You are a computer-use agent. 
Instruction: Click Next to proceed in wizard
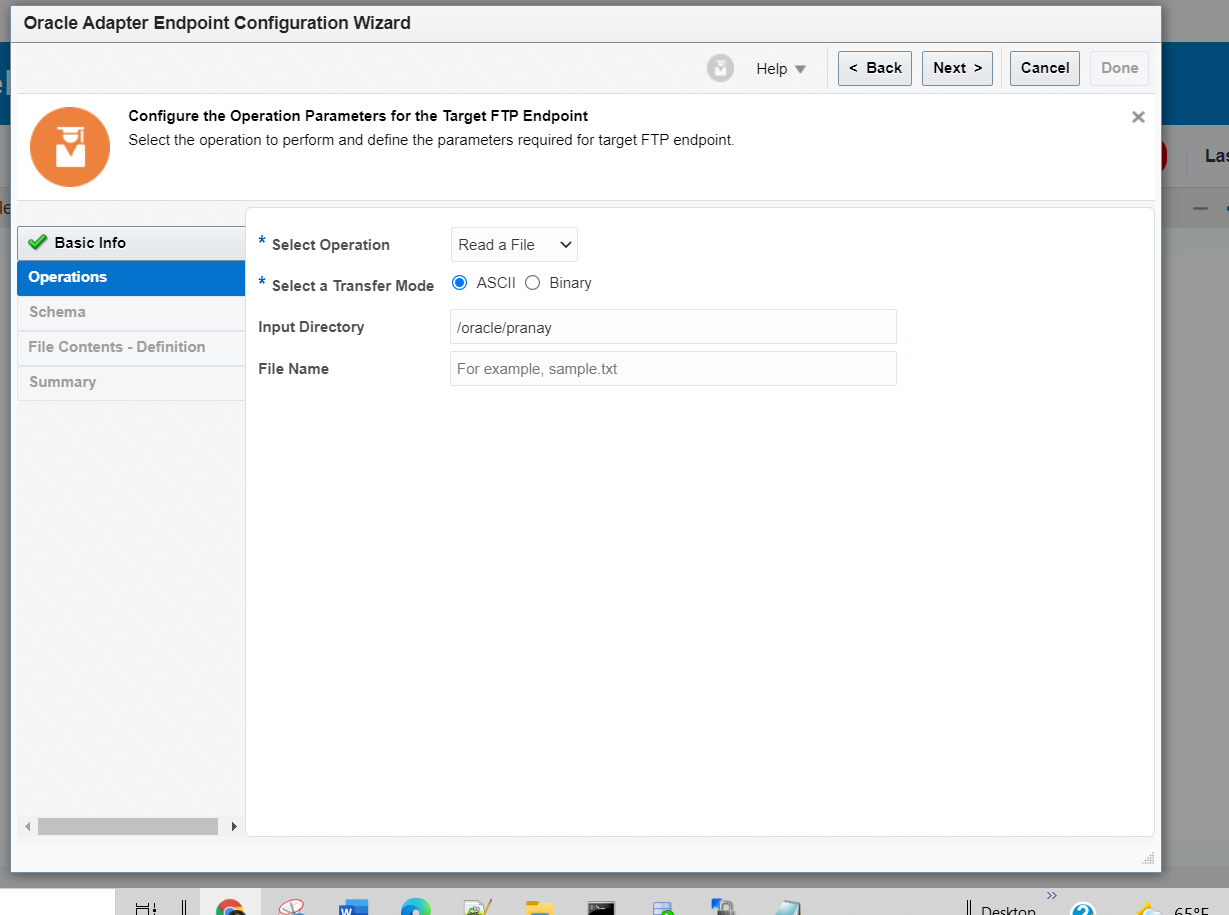pos(957,68)
